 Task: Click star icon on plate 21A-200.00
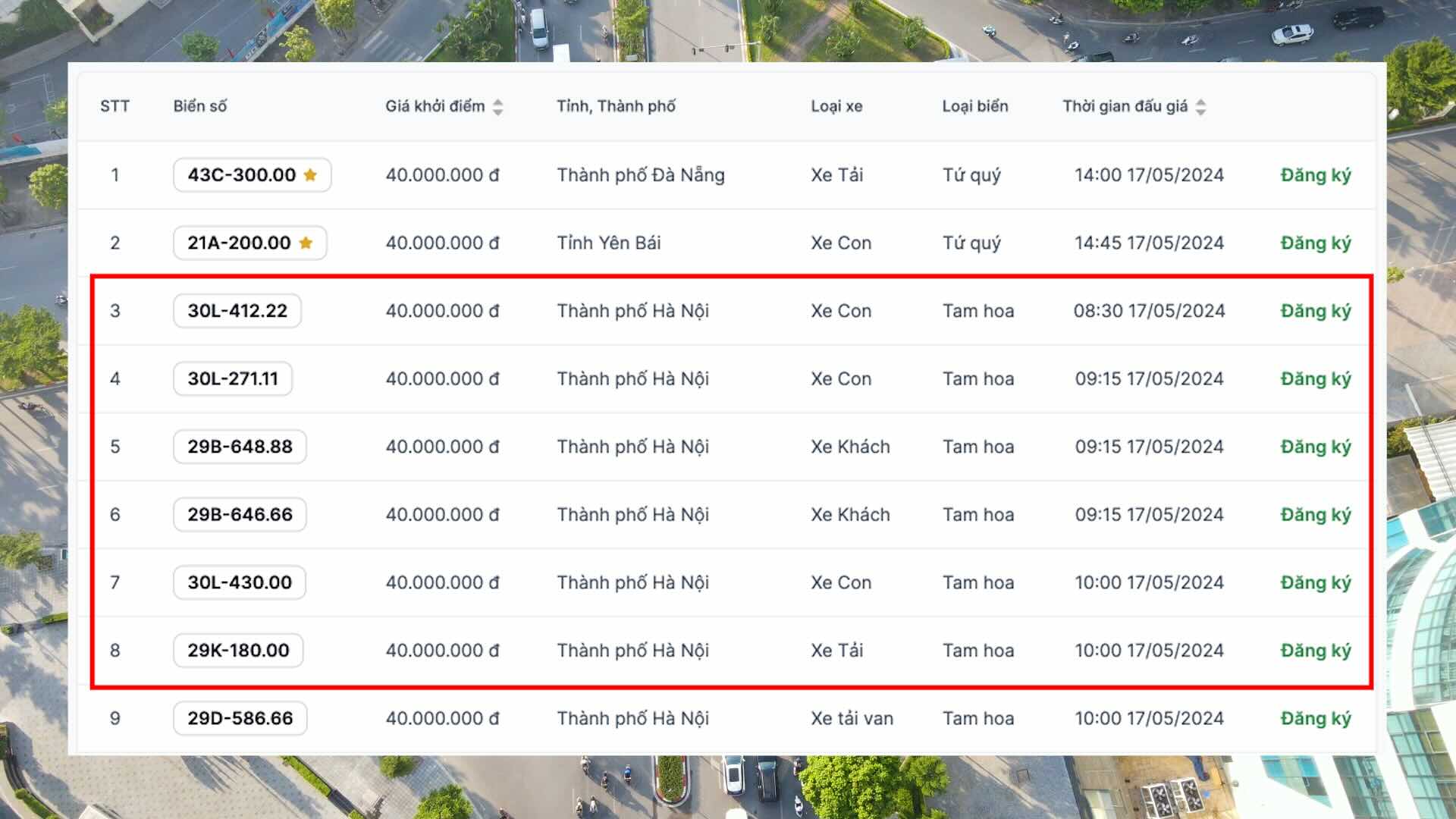click(306, 243)
